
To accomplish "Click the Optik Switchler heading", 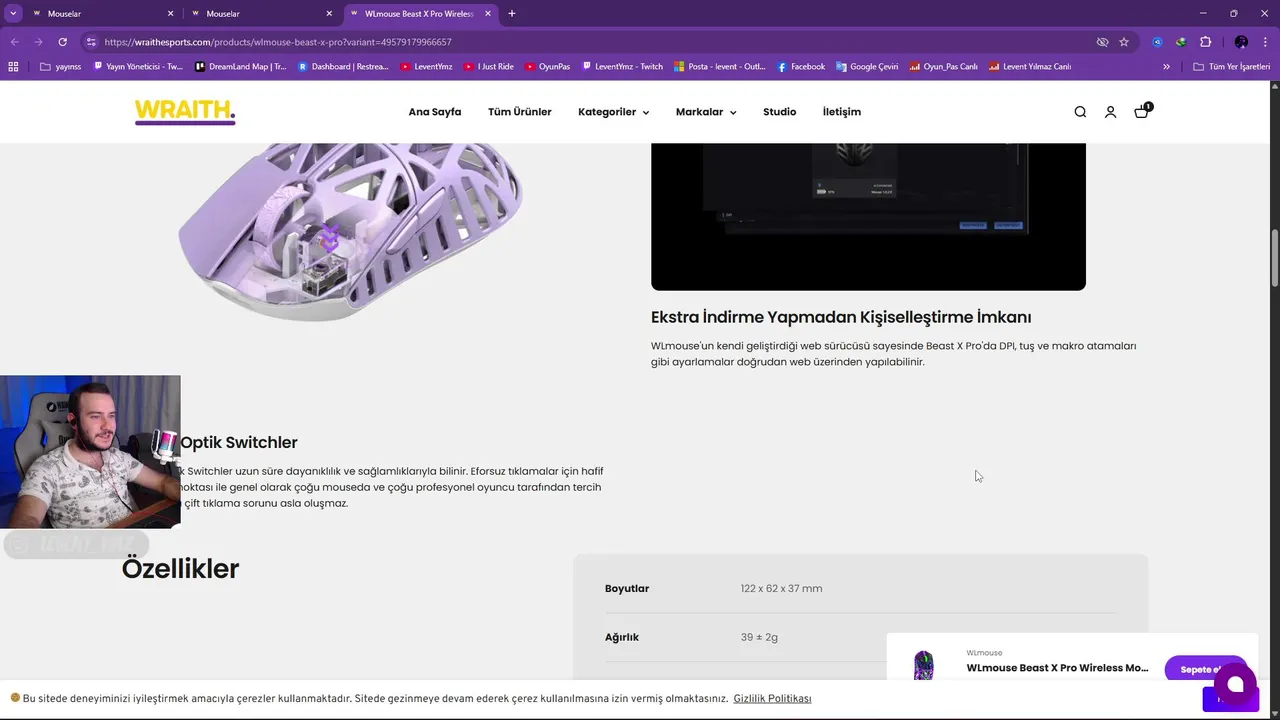I will (x=239, y=442).
